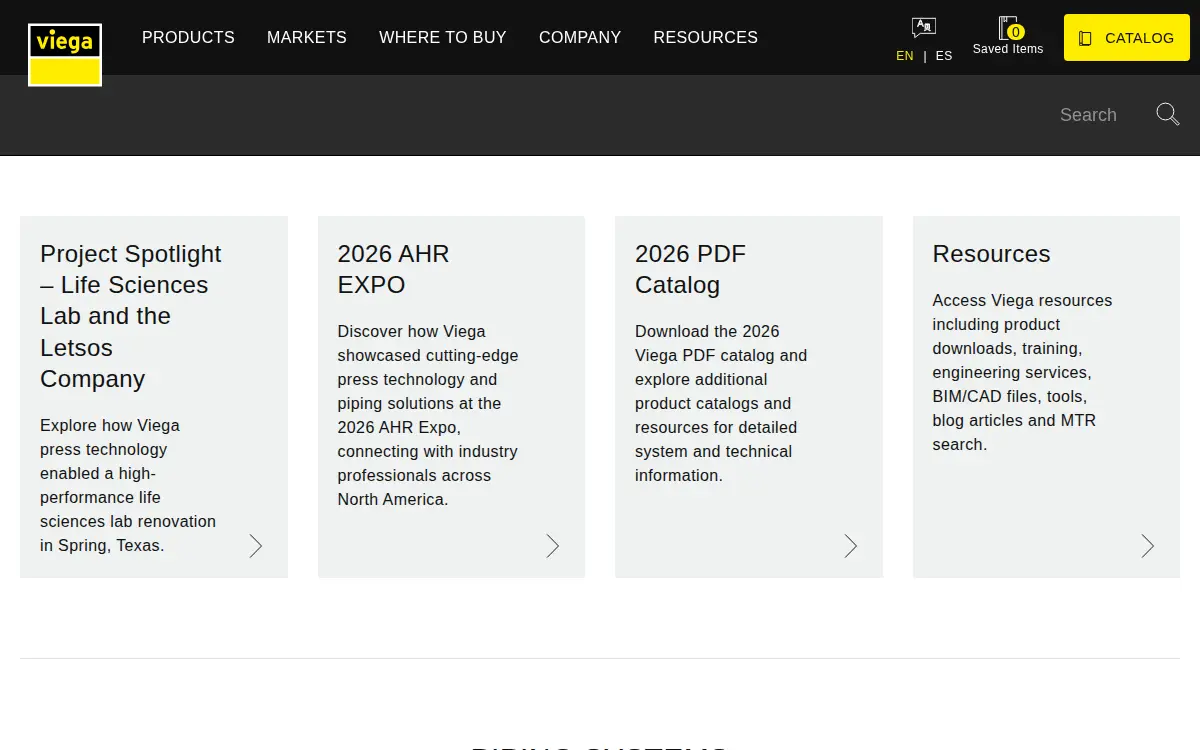This screenshot has height=750, width=1200.
Task: Click the saved items count badge 0
Action: tap(1016, 32)
